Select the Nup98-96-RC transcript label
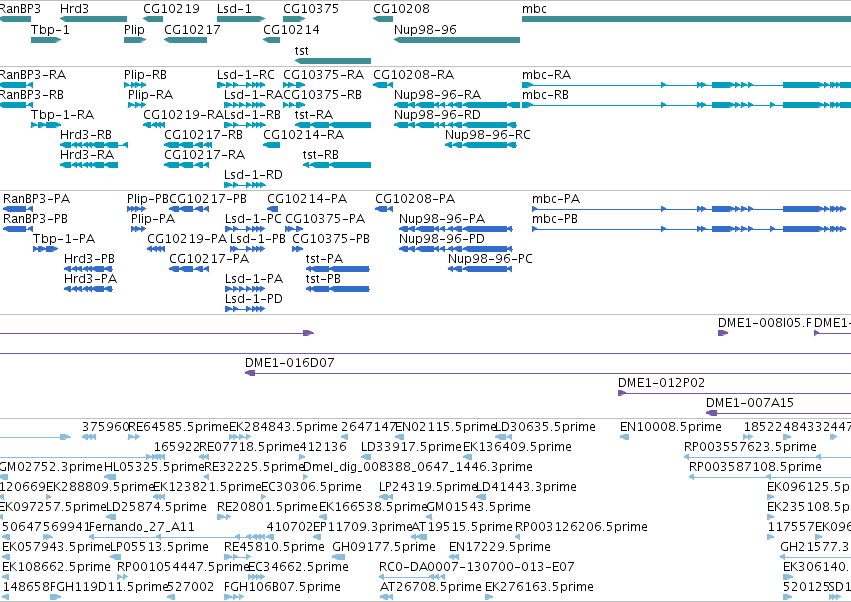The height and width of the screenshot is (602, 851). 487,135
